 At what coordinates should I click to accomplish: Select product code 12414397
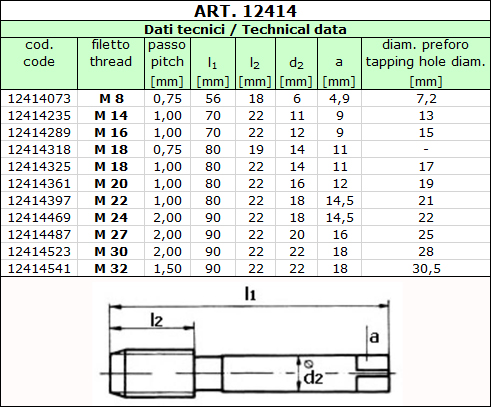pyautogui.click(x=39, y=201)
